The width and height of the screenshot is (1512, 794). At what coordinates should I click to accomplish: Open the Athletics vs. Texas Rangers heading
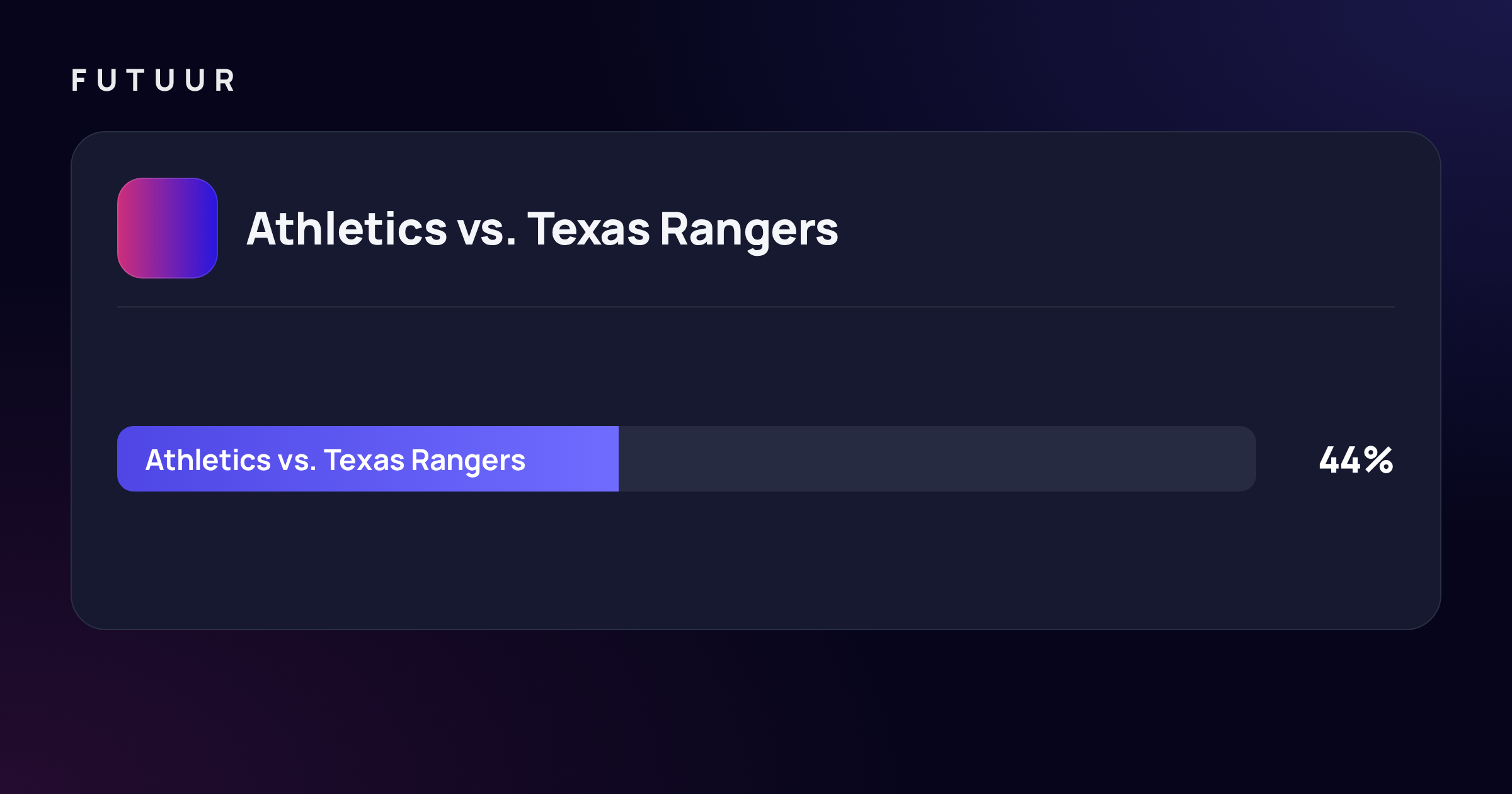click(542, 229)
